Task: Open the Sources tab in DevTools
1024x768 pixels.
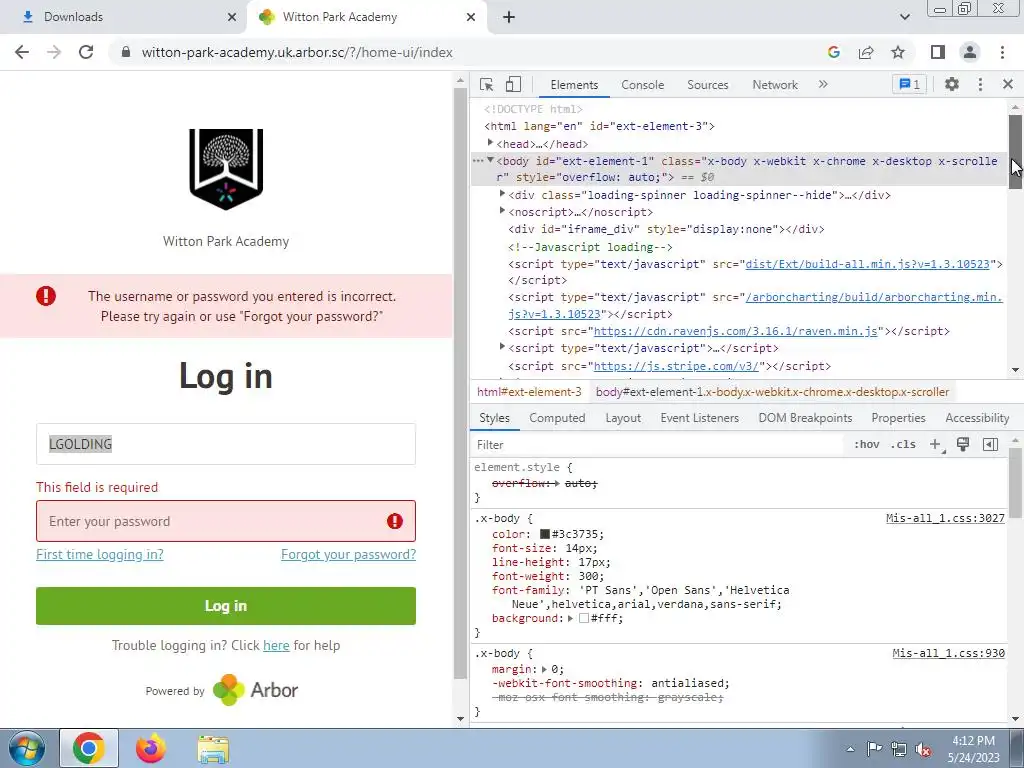Action: tap(707, 85)
